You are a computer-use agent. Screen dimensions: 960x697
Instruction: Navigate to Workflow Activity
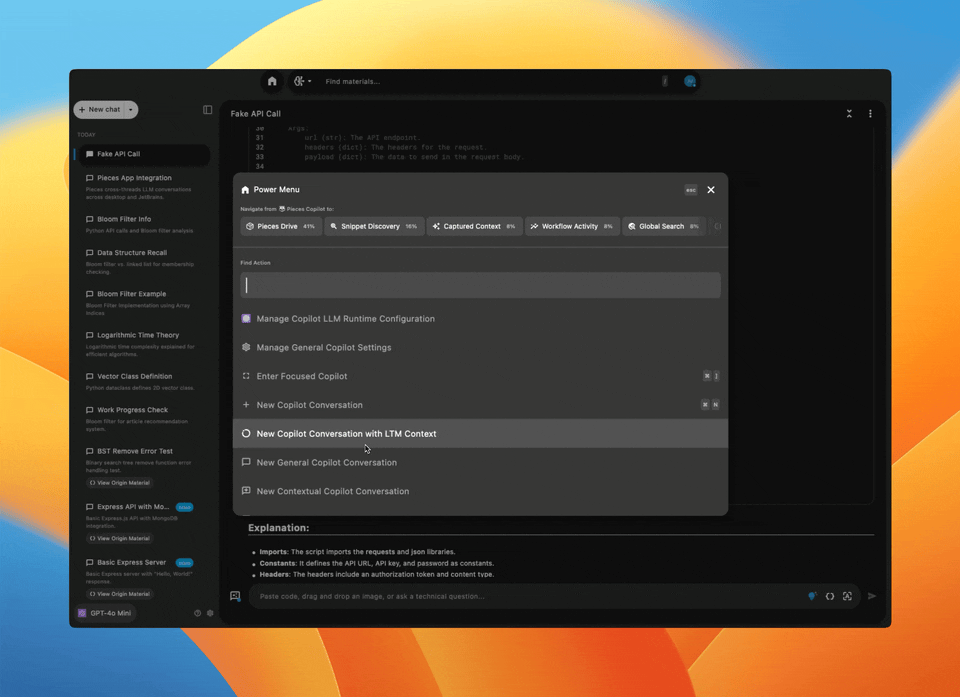tap(572, 226)
